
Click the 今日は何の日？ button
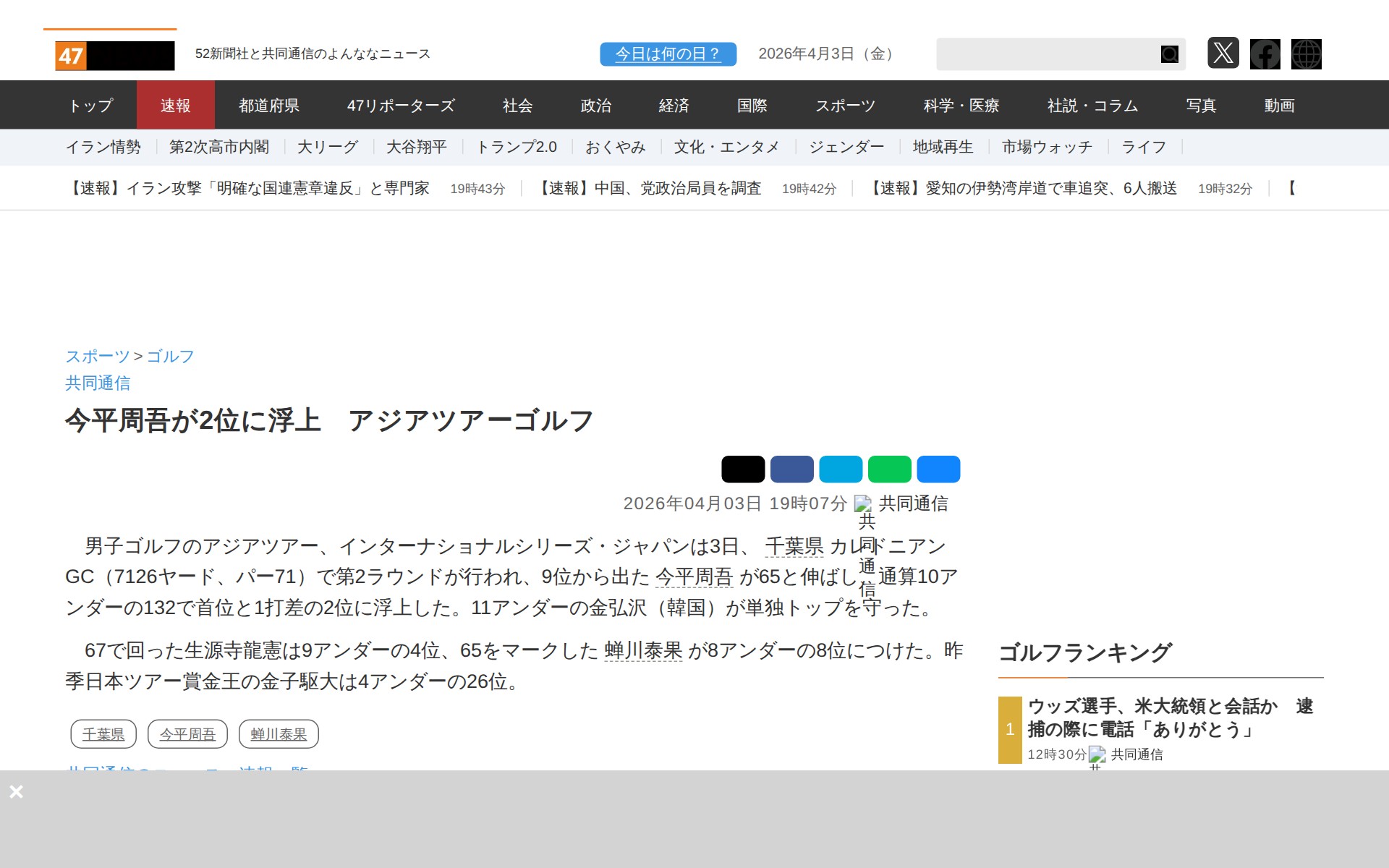[x=668, y=54]
